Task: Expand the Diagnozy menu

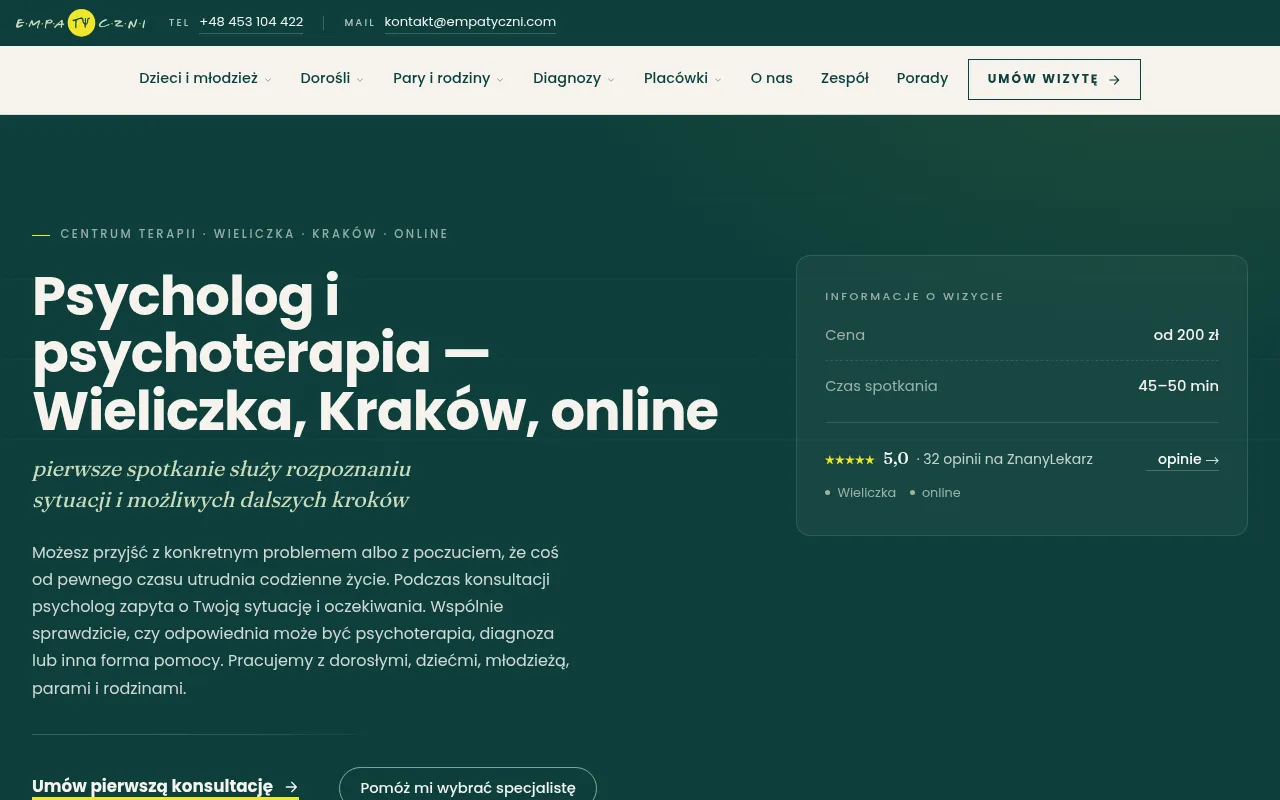Action: coord(574,78)
